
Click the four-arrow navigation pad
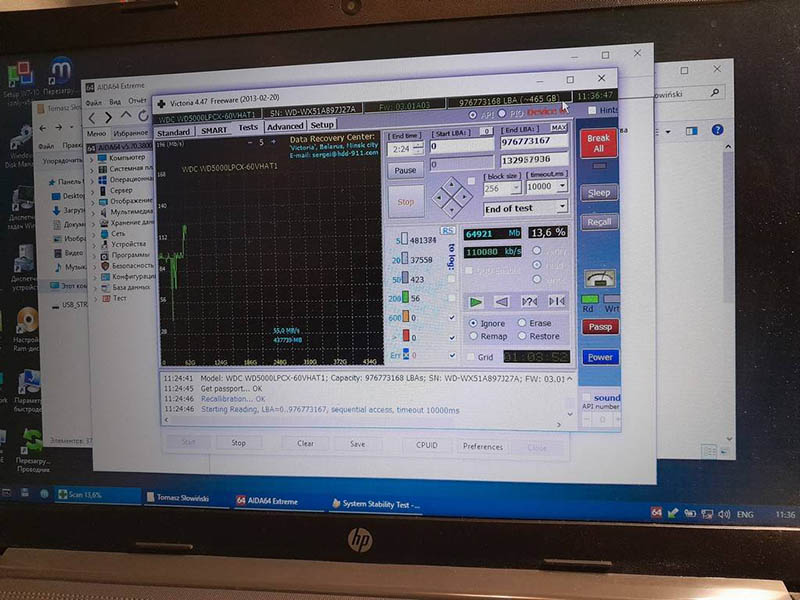click(451, 199)
